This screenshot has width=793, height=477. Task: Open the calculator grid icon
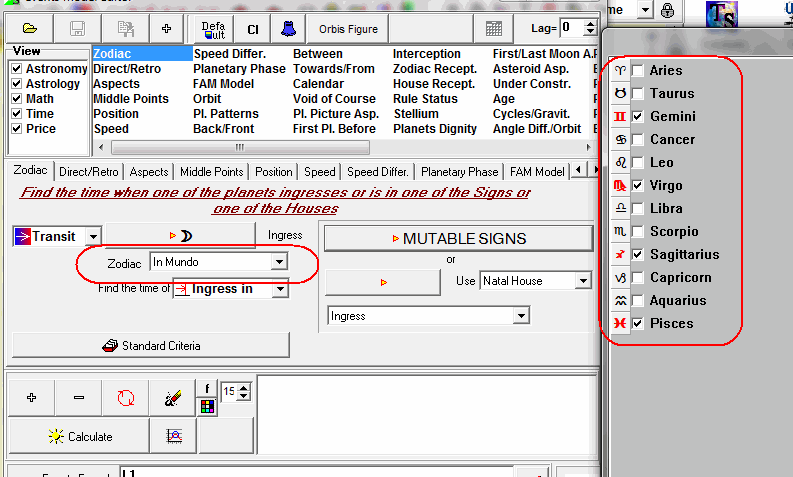coord(494,28)
